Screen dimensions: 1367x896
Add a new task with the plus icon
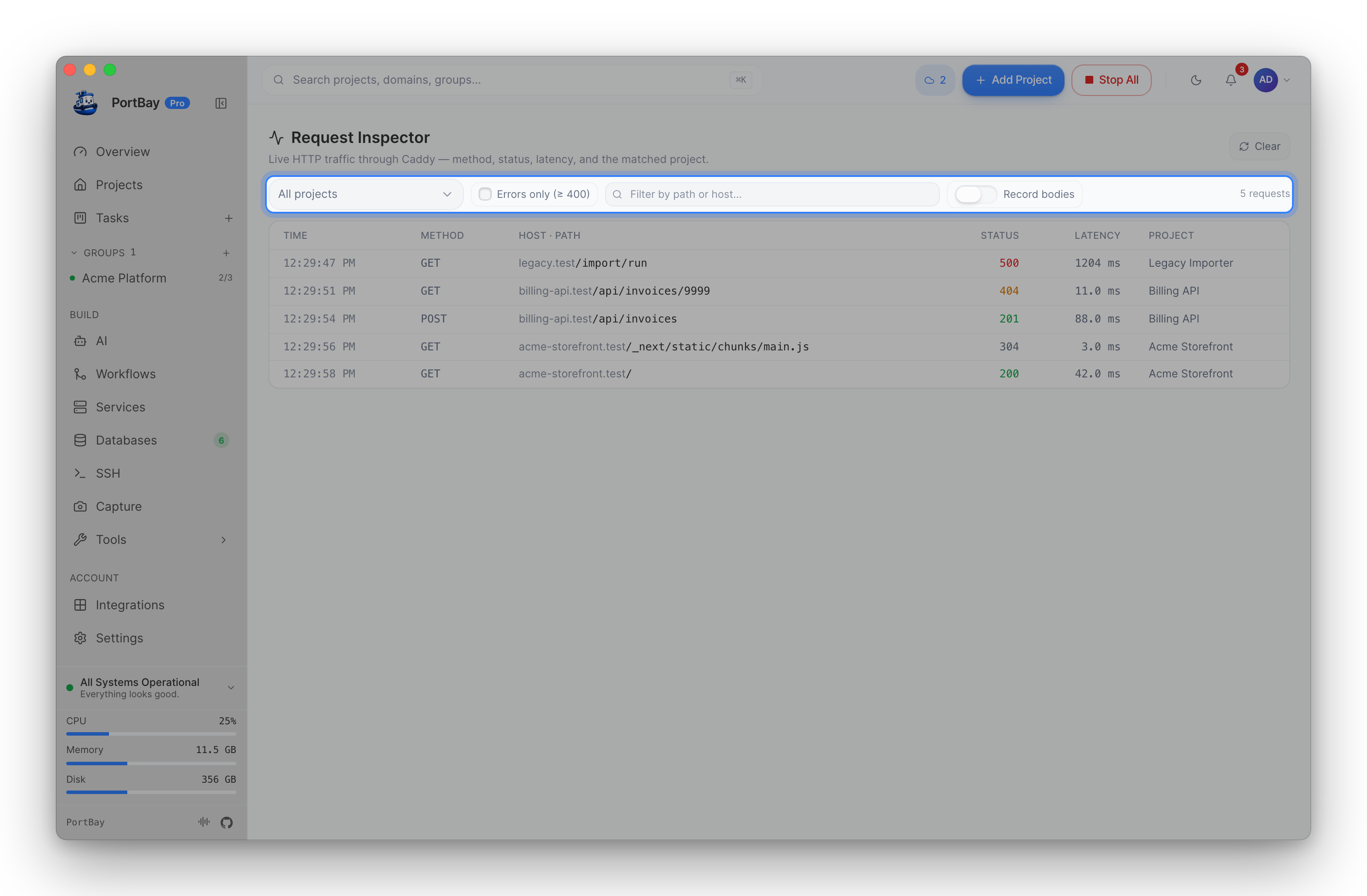[x=228, y=218]
